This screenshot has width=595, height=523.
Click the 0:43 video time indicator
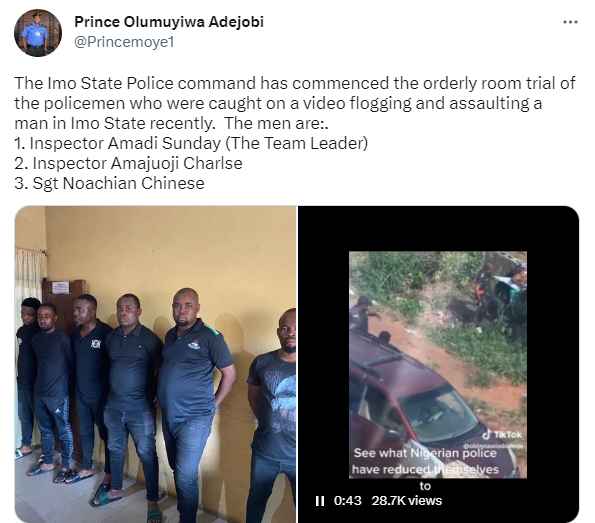click(348, 501)
